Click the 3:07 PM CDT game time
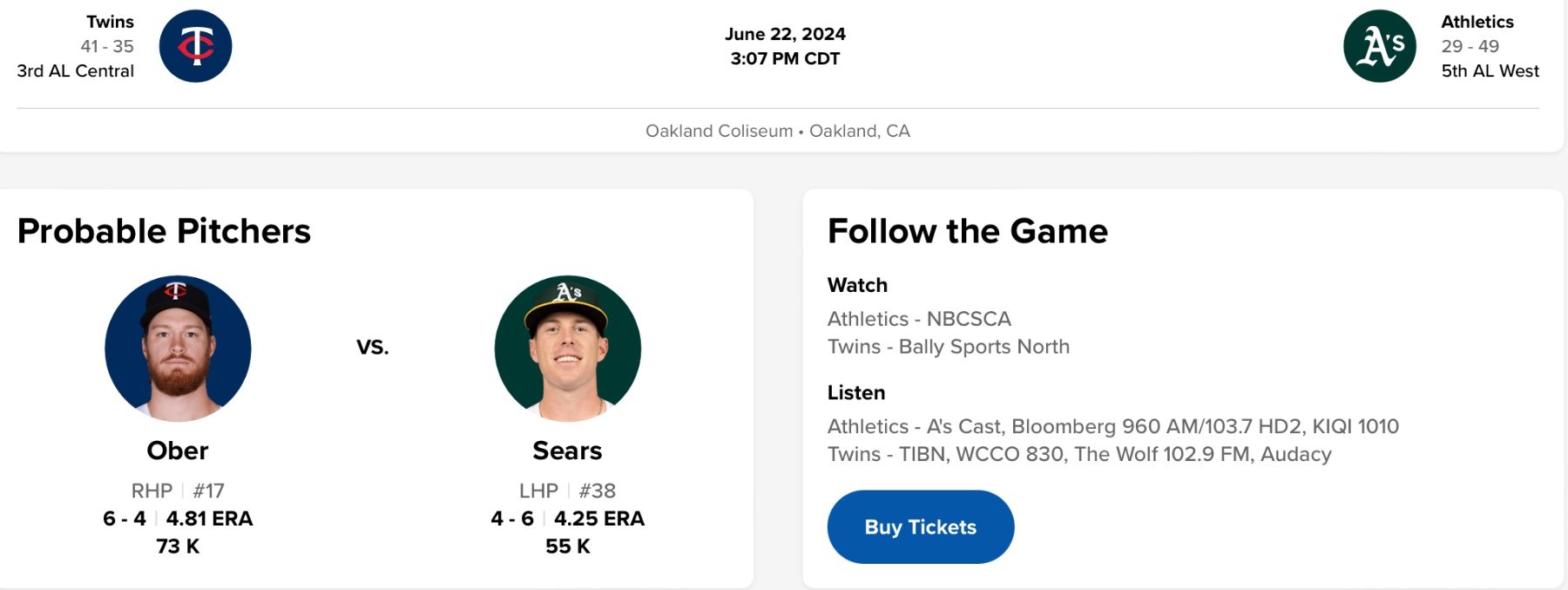The height and width of the screenshot is (590, 1568). (785, 58)
